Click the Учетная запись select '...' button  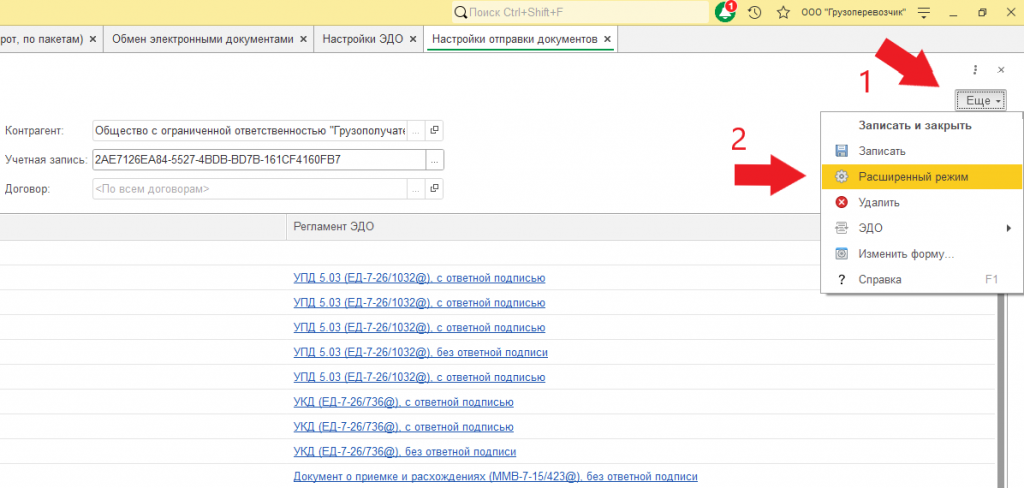point(435,159)
